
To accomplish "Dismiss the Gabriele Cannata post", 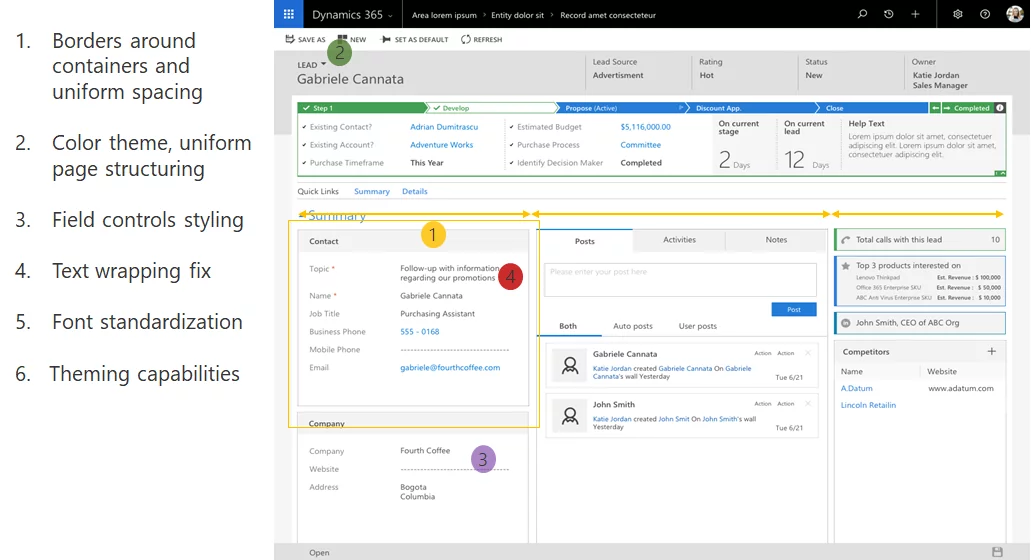I will point(808,353).
